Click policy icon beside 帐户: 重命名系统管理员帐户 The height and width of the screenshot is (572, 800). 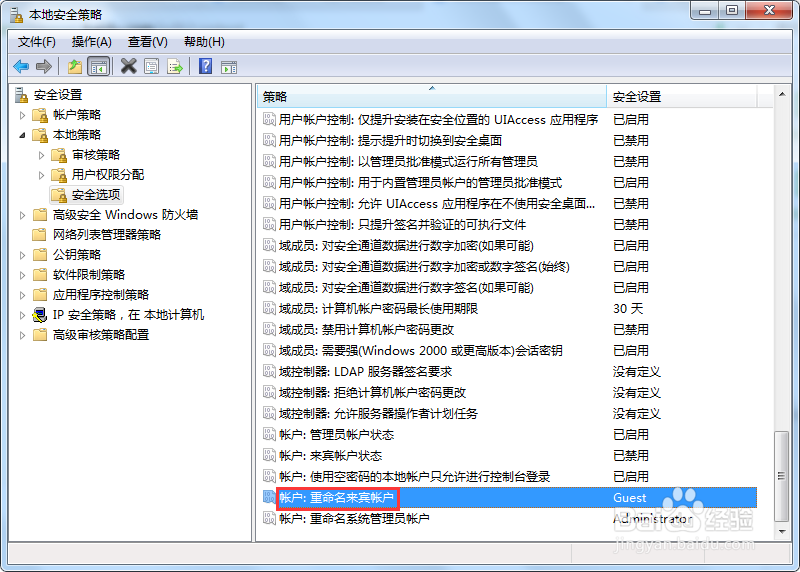pos(269,518)
